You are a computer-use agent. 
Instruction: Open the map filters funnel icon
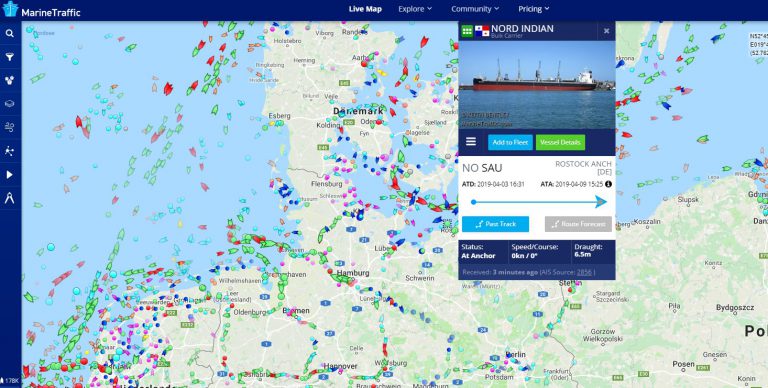pos(10,57)
